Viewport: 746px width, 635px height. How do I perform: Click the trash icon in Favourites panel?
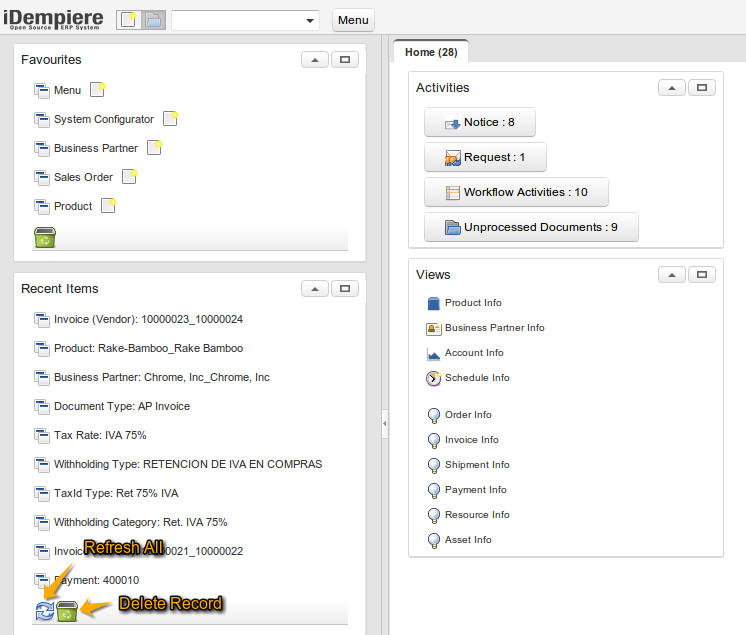click(x=45, y=237)
